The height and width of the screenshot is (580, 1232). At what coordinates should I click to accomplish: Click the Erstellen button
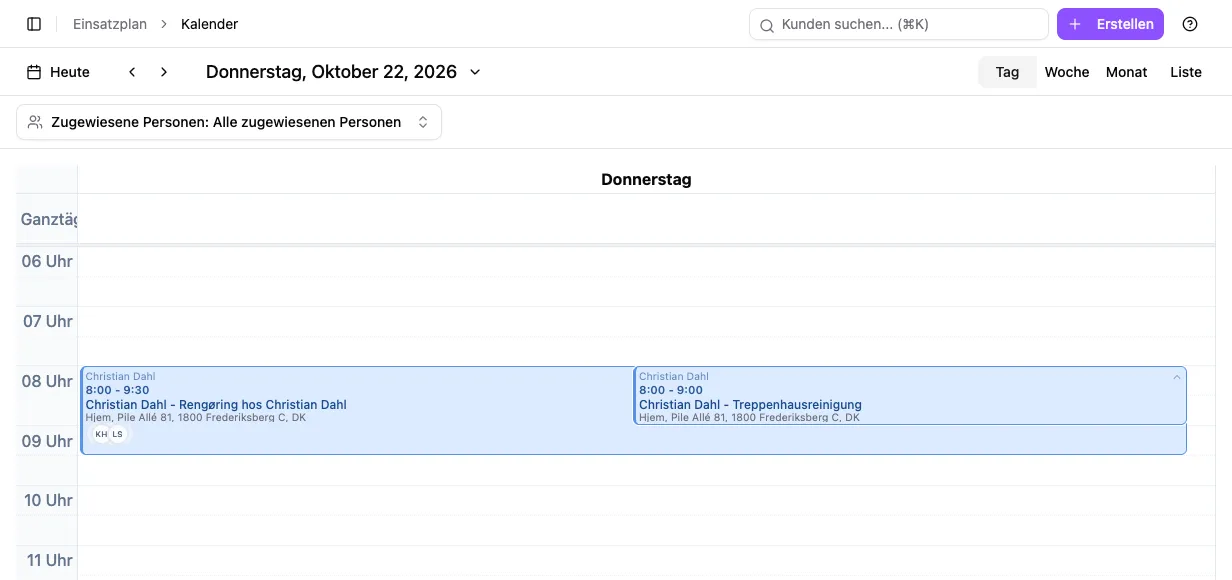[1110, 24]
